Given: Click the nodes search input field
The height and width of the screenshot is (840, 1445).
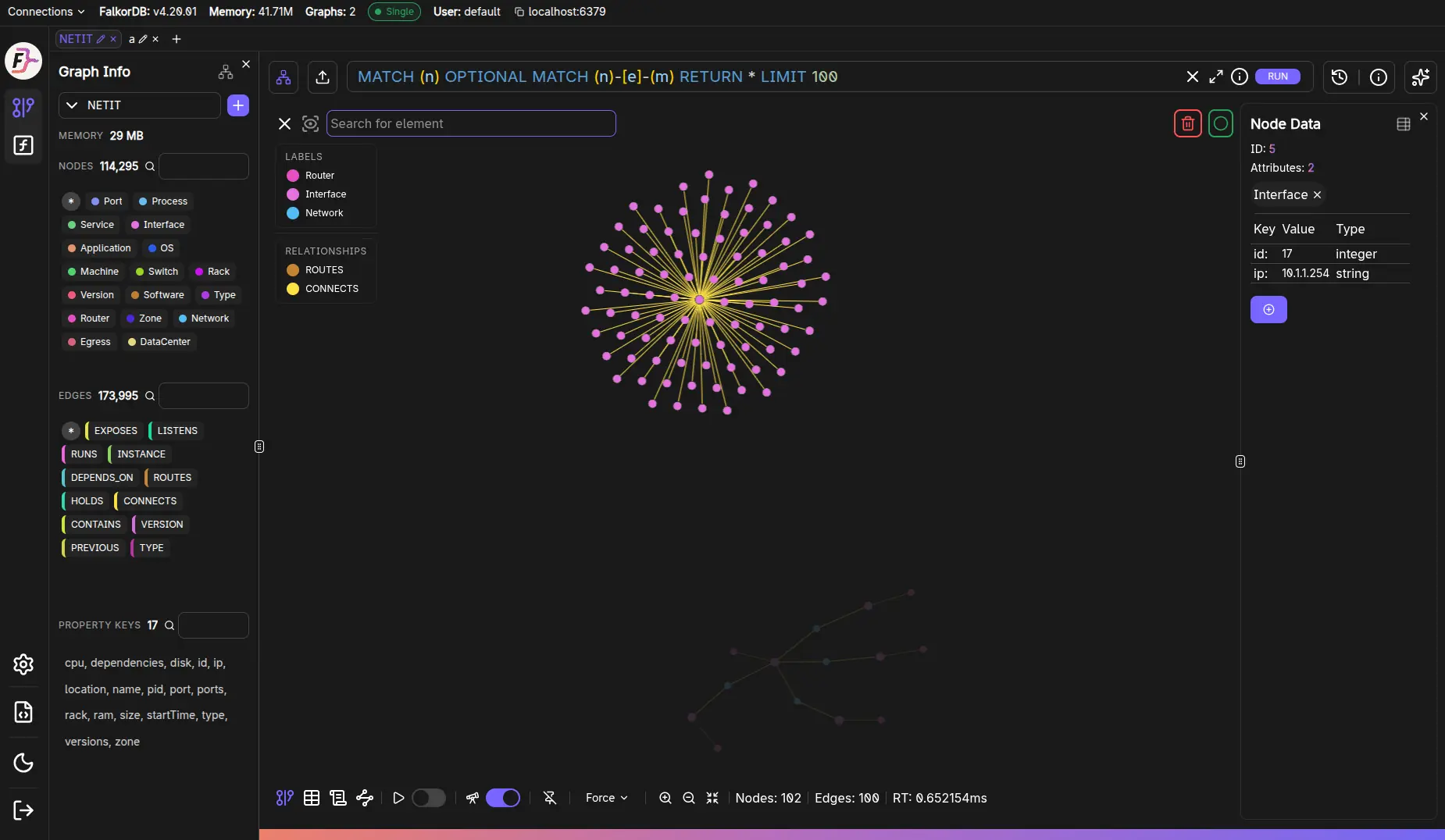Looking at the screenshot, I should [204, 166].
